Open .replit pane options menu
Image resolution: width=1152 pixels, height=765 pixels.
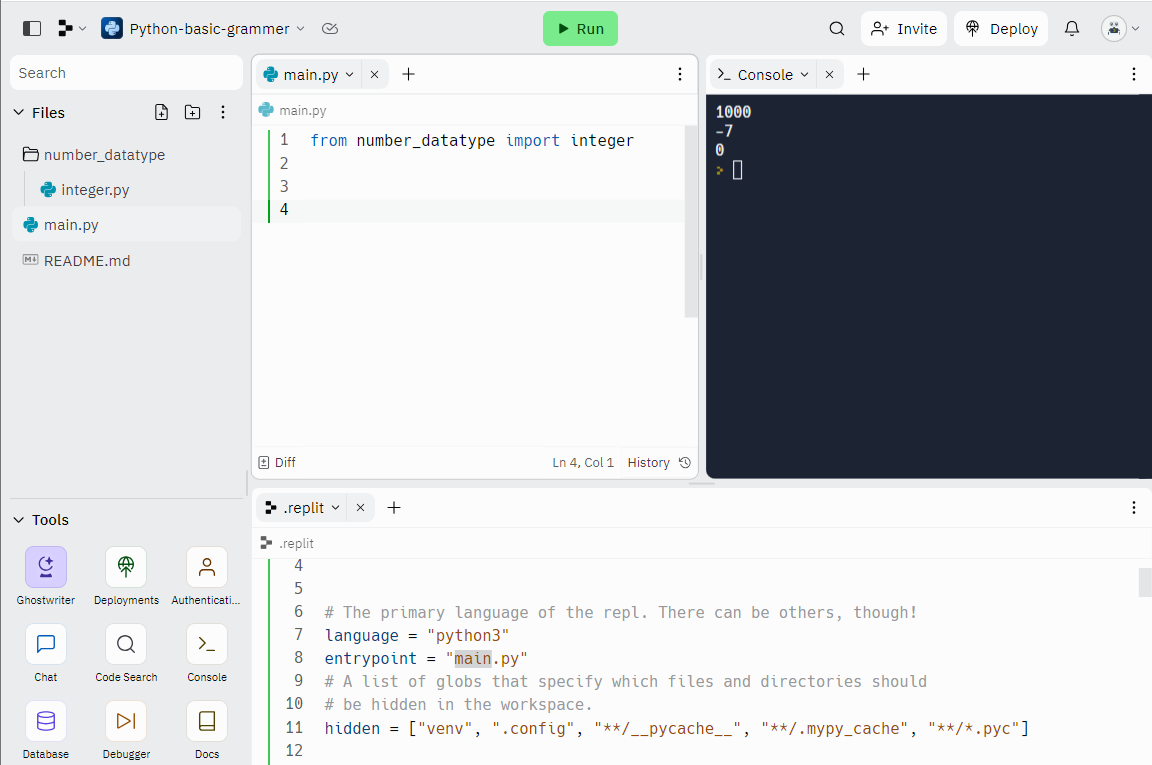pyautogui.click(x=1134, y=508)
